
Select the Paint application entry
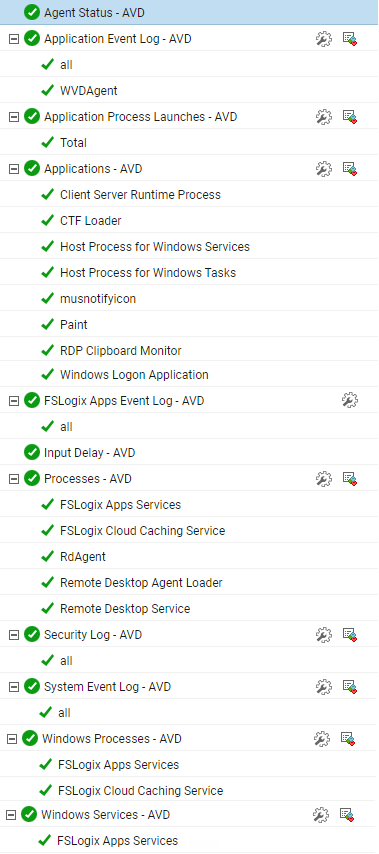pos(74,325)
